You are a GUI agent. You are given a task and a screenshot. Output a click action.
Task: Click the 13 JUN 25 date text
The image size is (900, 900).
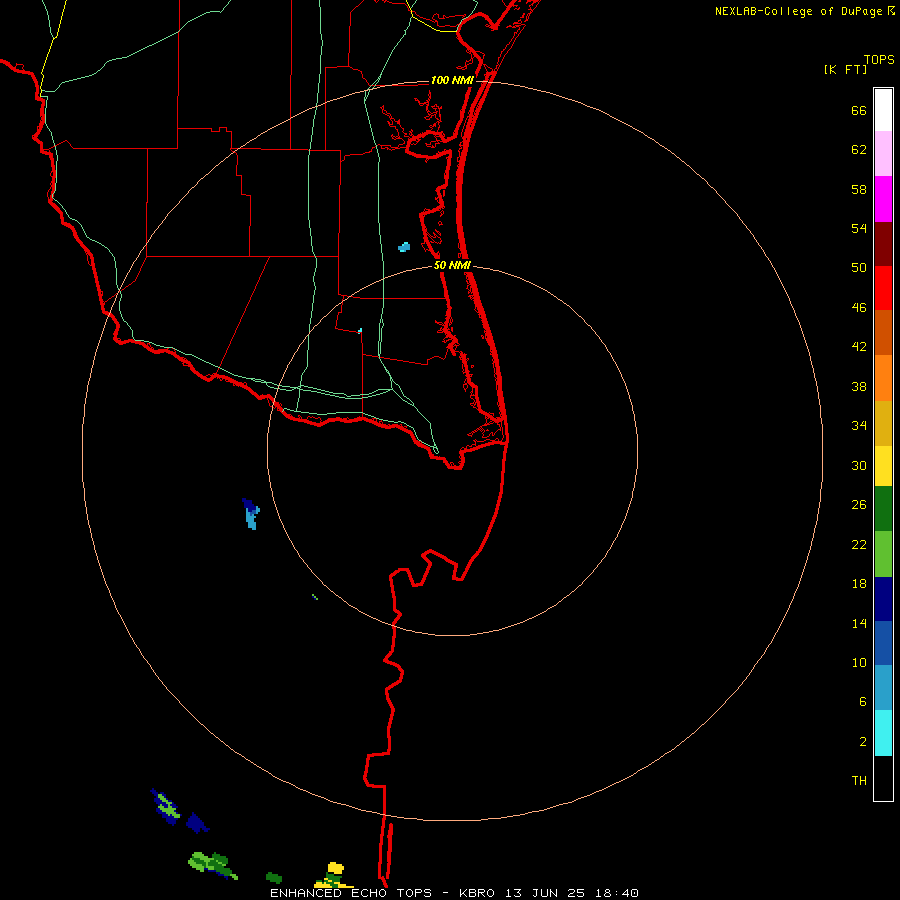545,893
